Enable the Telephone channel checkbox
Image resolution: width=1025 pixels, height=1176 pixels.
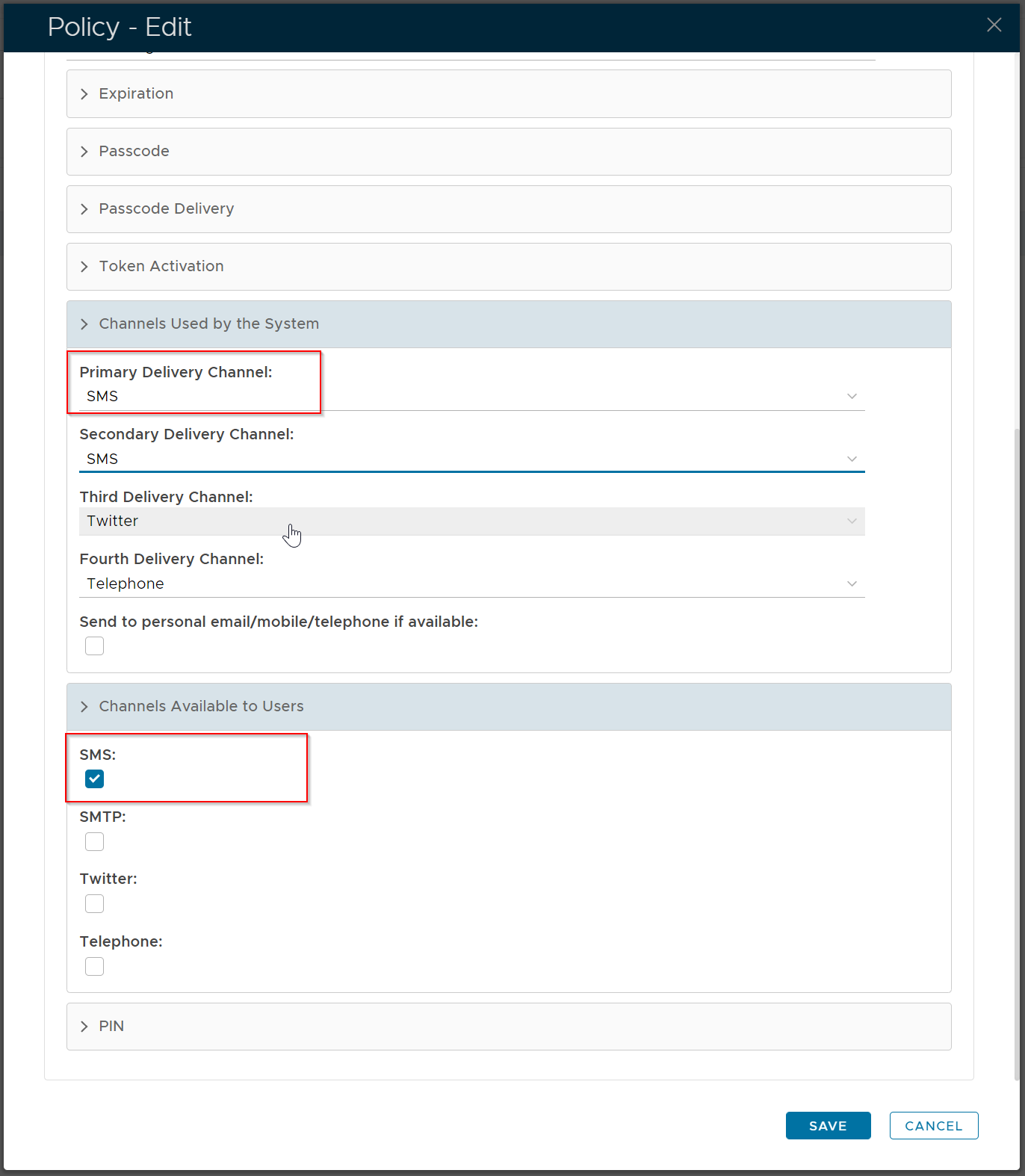coord(95,967)
